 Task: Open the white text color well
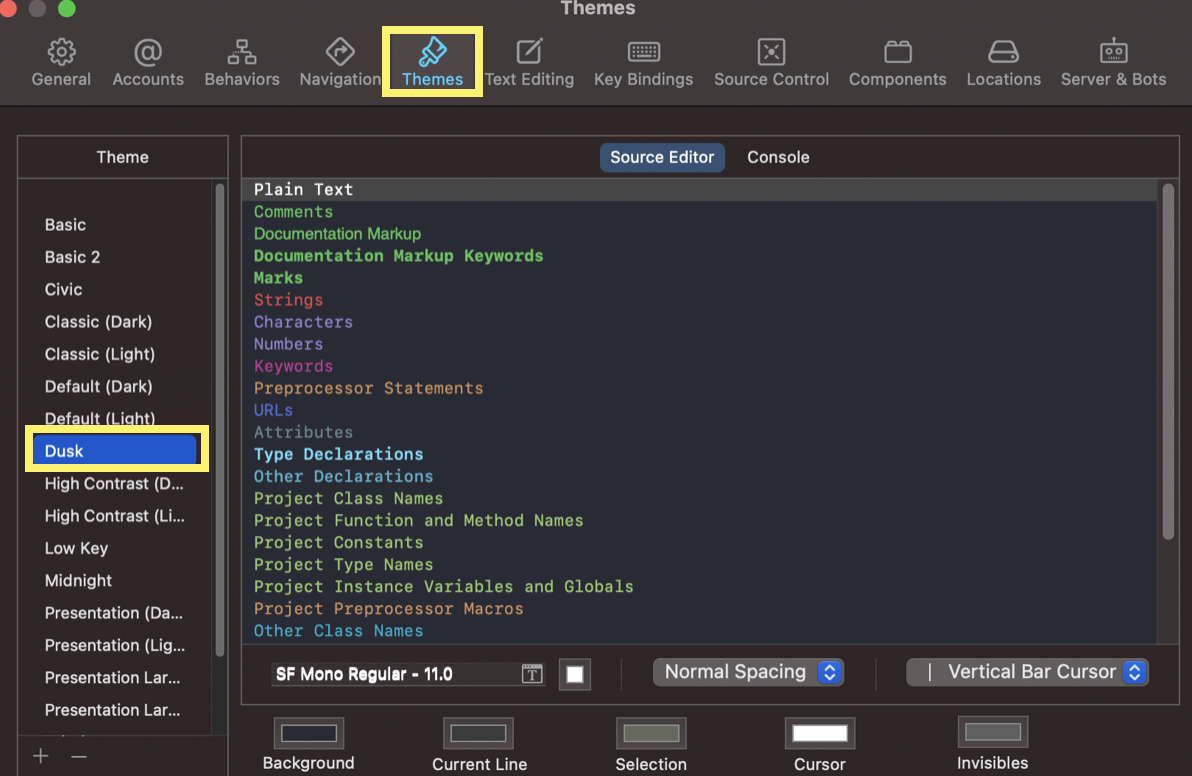point(575,674)
